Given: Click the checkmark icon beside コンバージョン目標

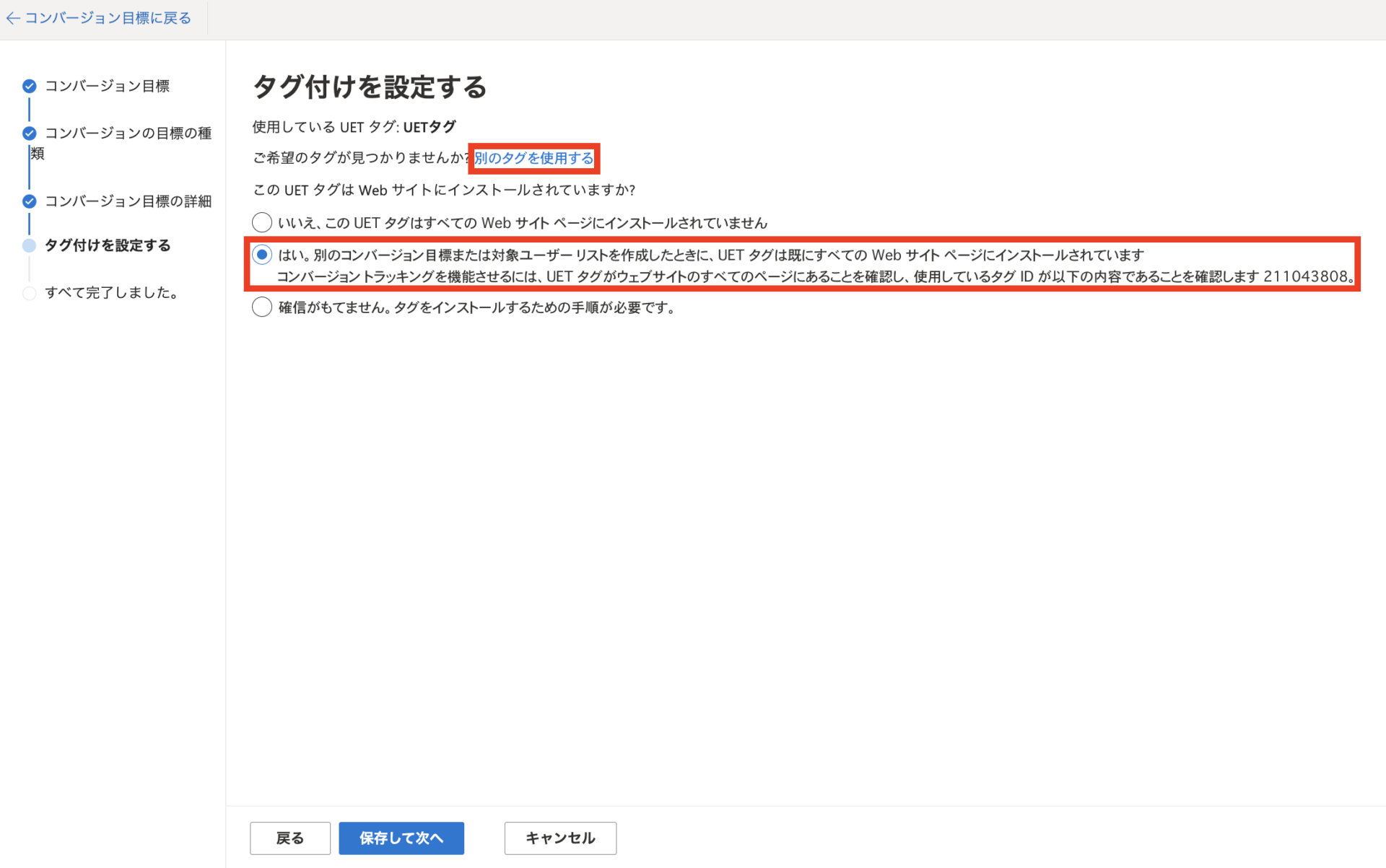Looking at the screenshot, I should pos(29,87).
